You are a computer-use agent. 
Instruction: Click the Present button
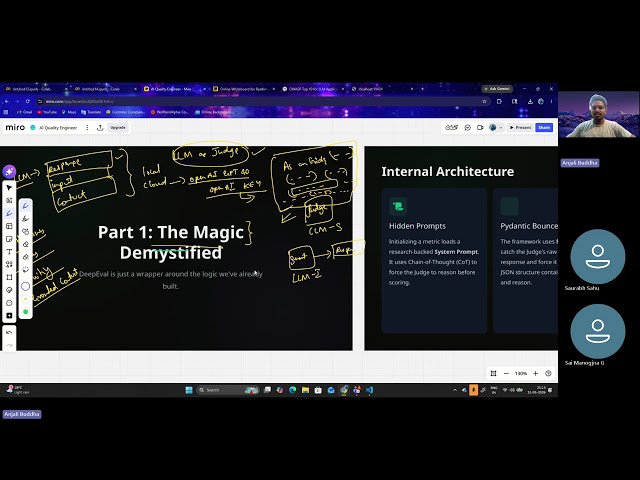point(520,128)
